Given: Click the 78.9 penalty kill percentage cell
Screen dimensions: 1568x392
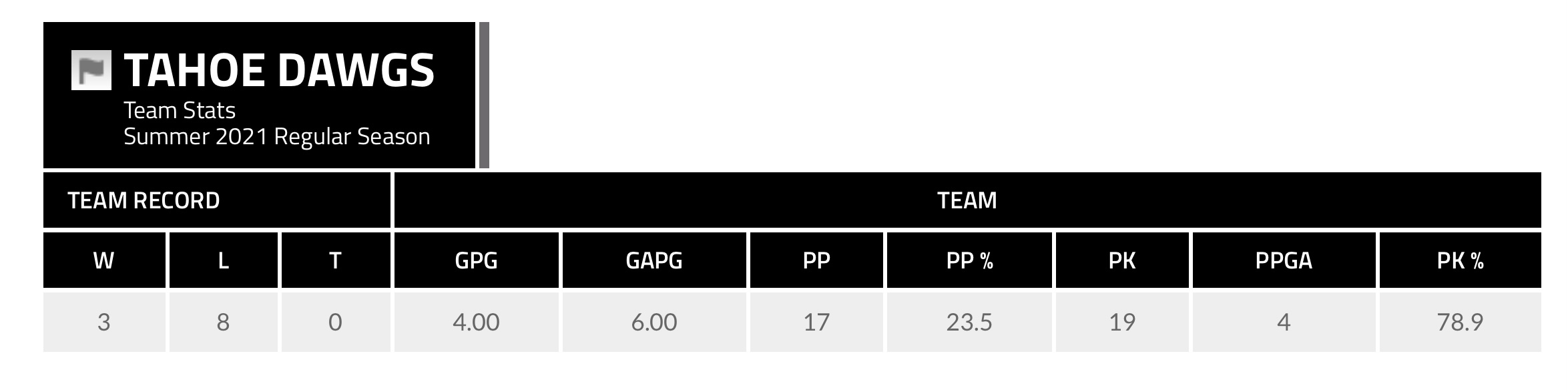Looking at the screenshot, I should (x=1460, y=322).
